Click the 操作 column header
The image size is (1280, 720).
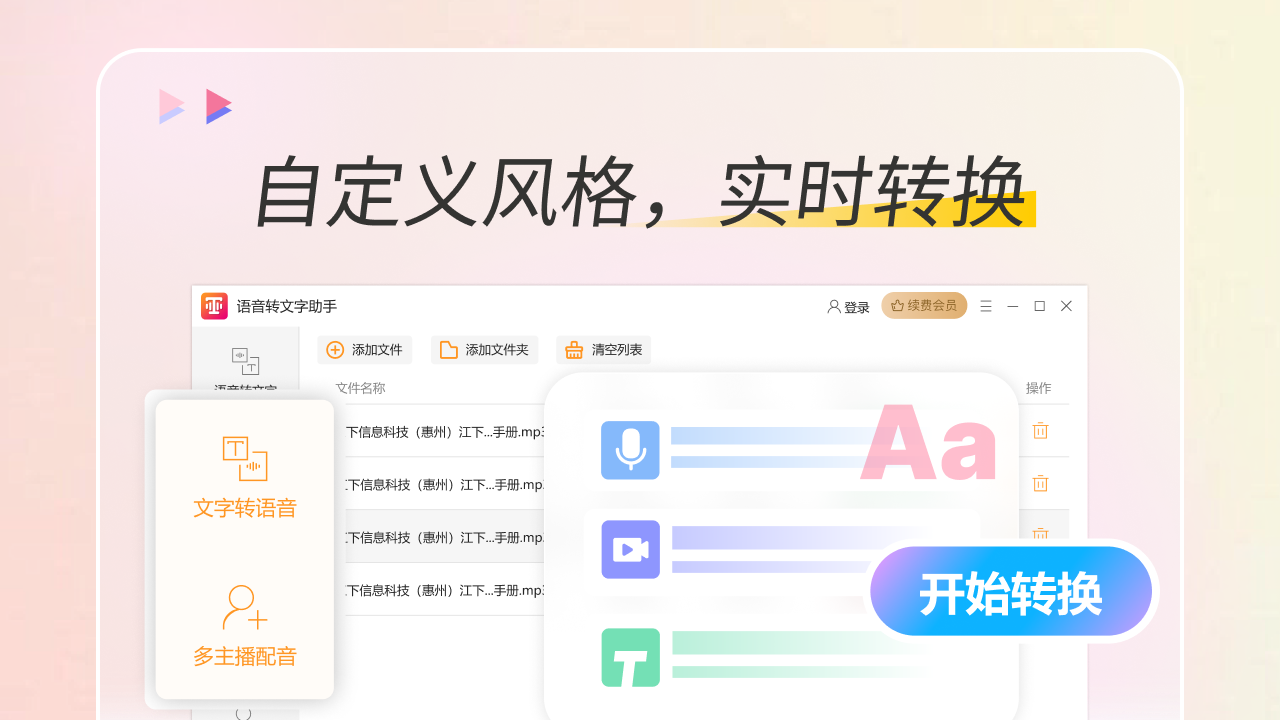(x=1038, y=388)
